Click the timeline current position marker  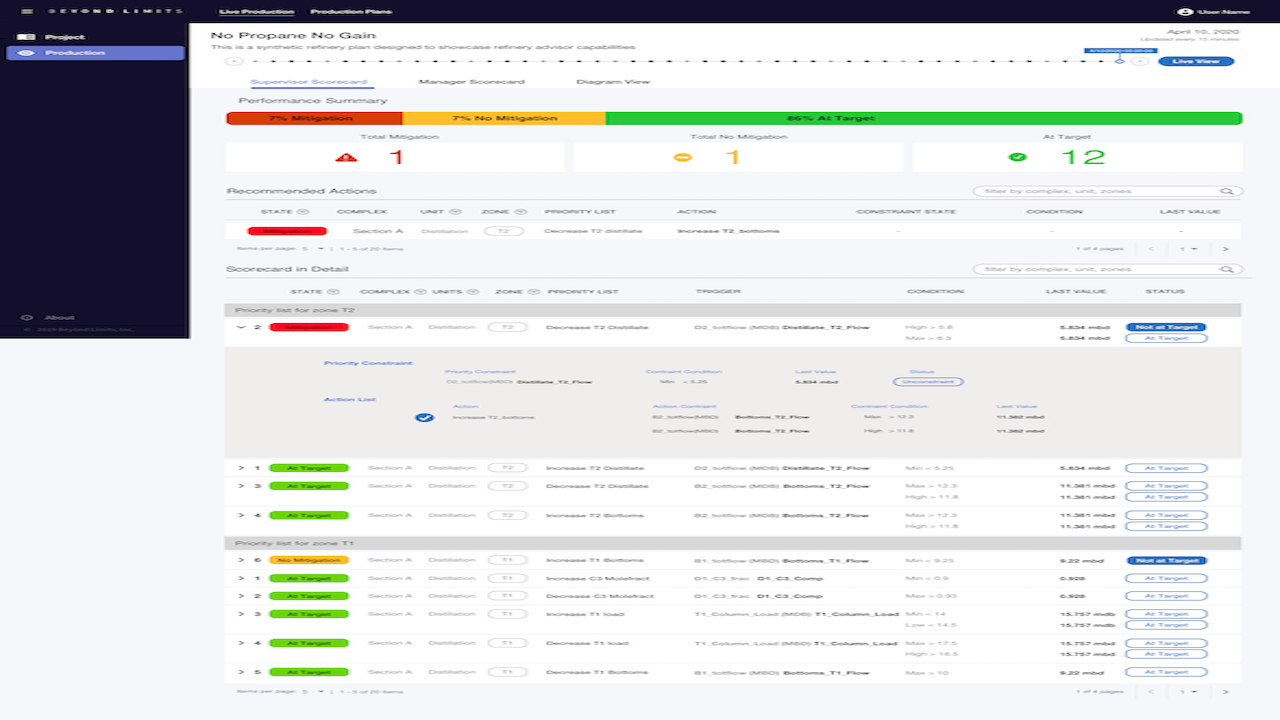1120,61
